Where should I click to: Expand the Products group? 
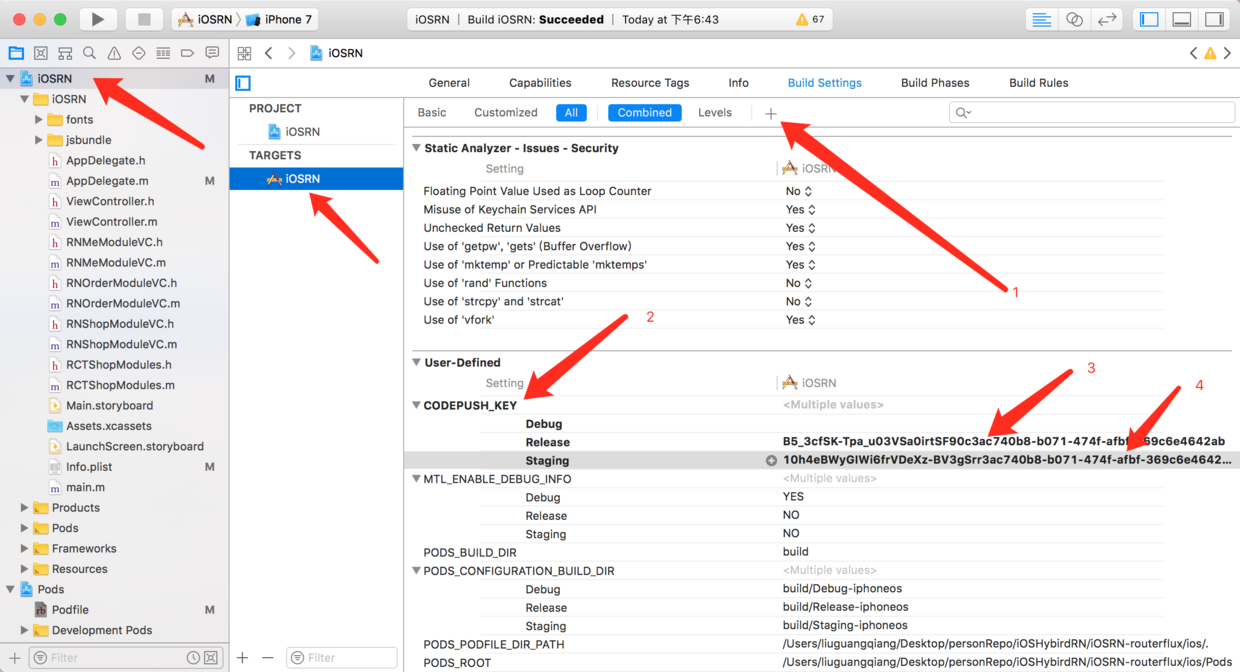coord(24,508)
